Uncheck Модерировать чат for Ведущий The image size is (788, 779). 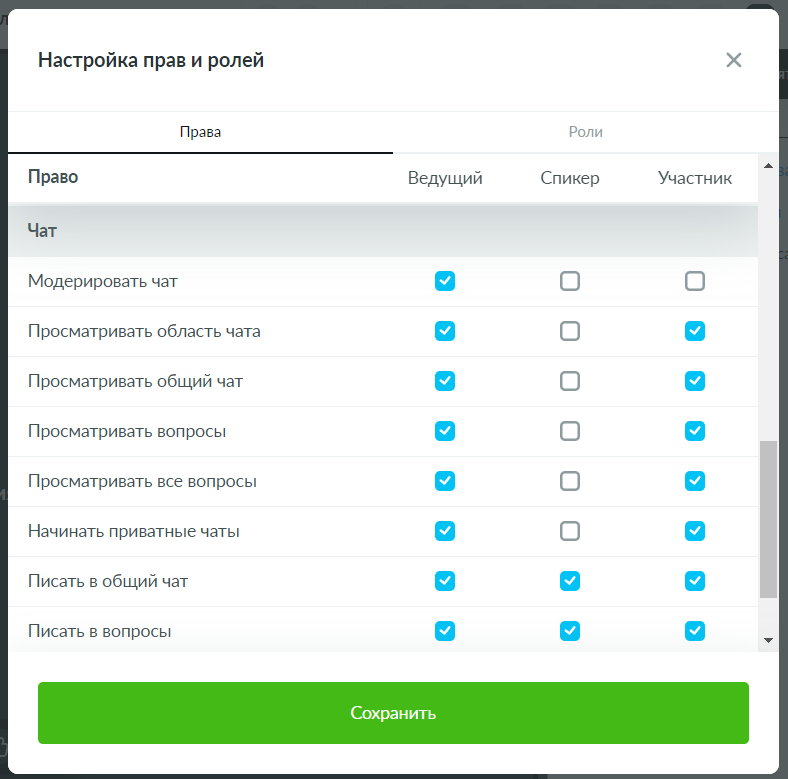[x=445, y=281]
